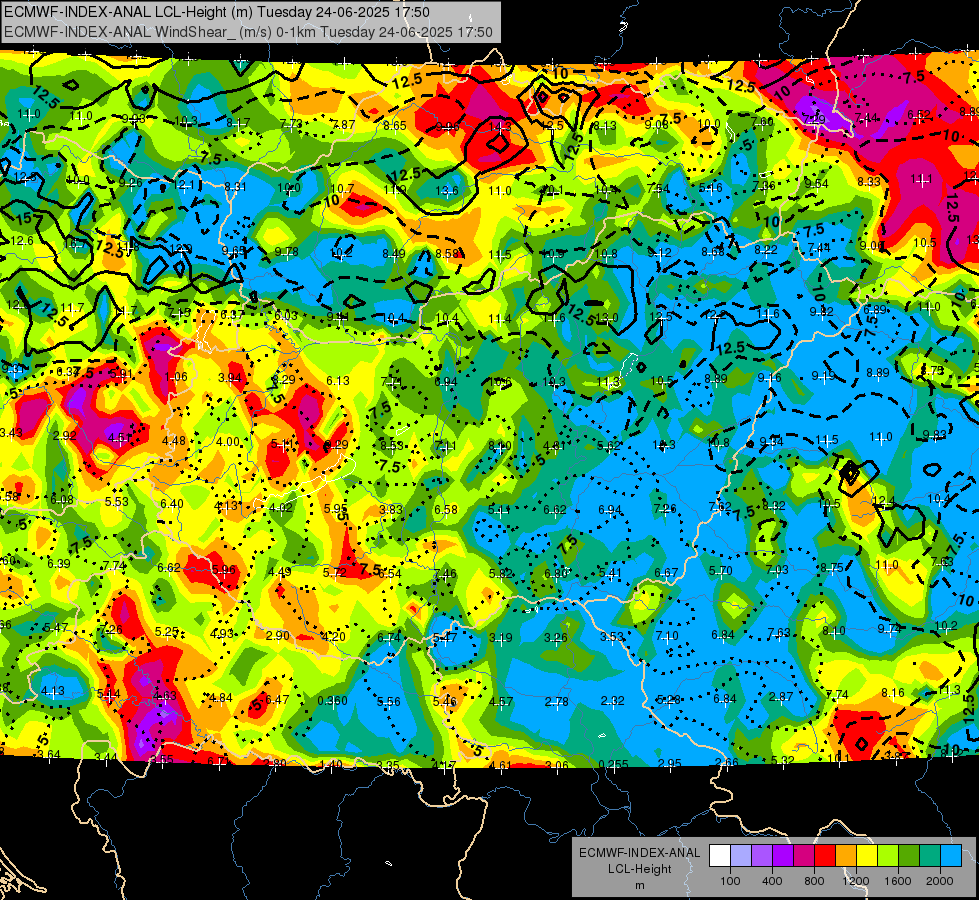Click the grid value 9.74
Image resolution: width=979 pixels, height=900 pixels.
[889, 629]
